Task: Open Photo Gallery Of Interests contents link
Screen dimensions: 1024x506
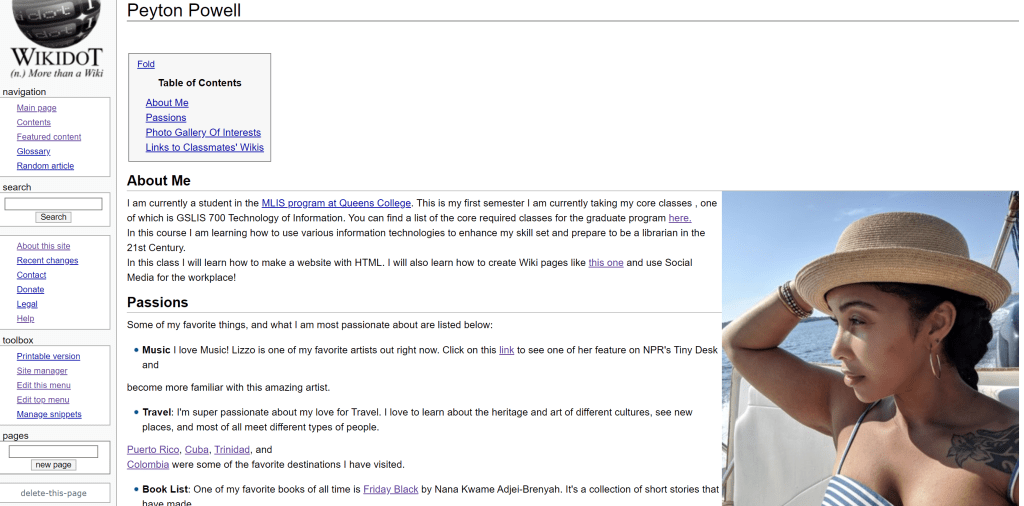Action: click(x=203, y=132)
